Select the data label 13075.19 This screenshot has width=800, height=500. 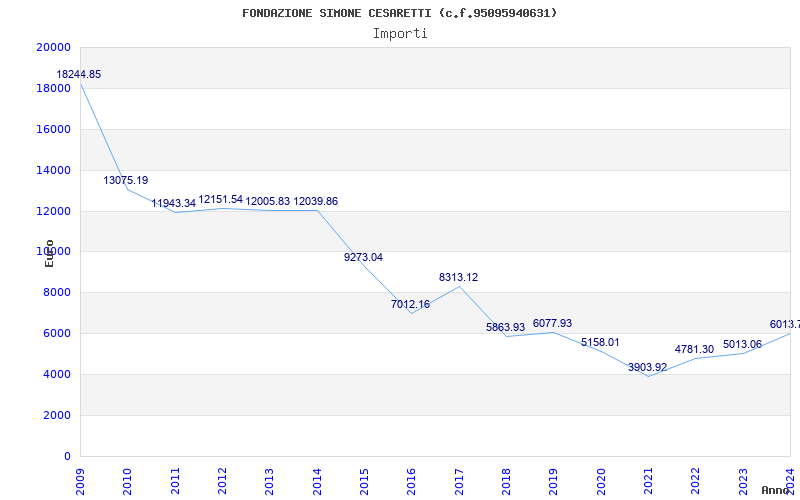click(126, 180)
